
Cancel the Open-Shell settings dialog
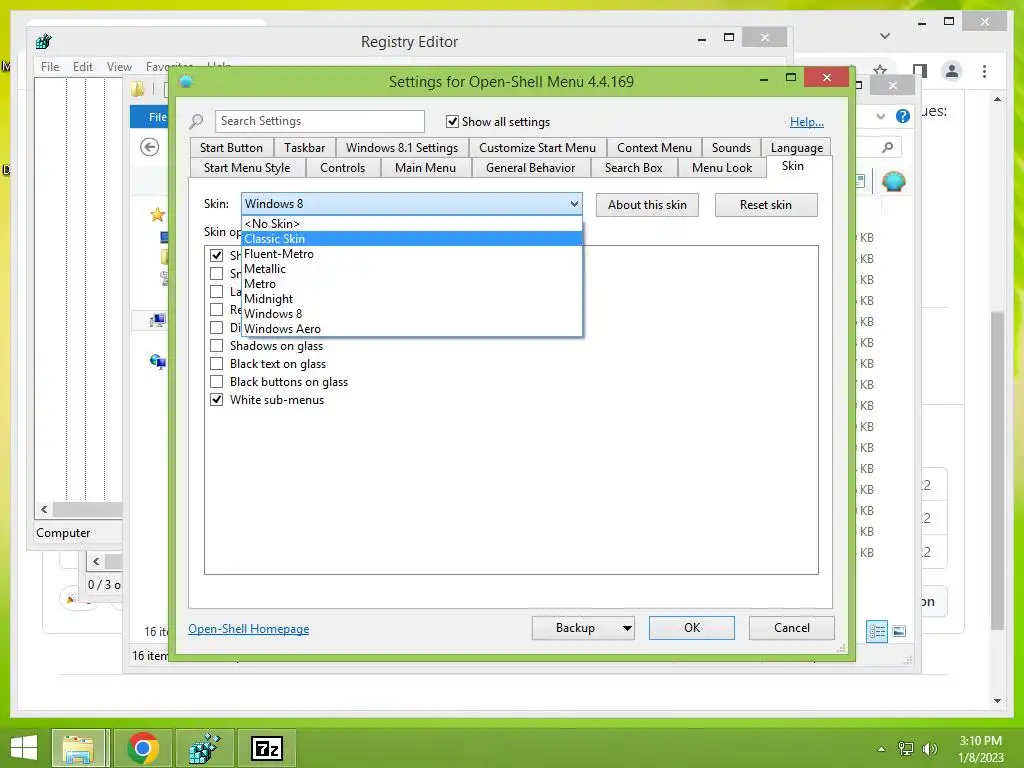pyautogui.click(x=792, y=628)
